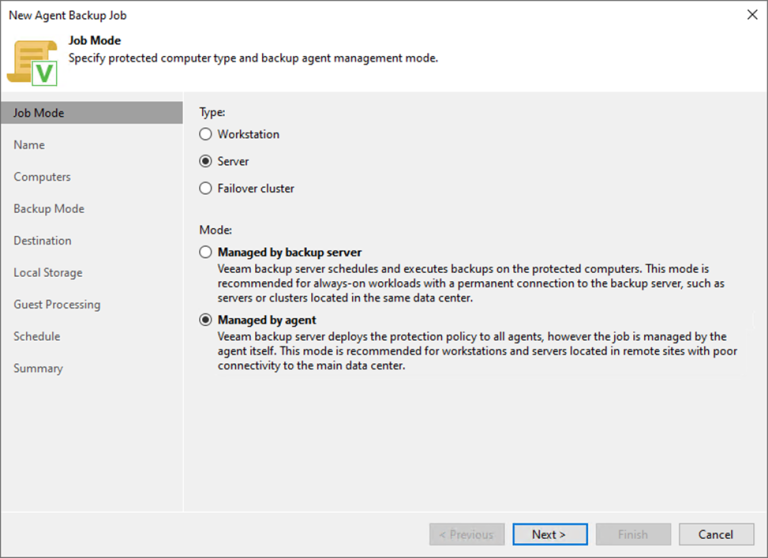Screen dimensions: 768x558
Task: Click the 'Mode:' section label
Action: [216, 230]
